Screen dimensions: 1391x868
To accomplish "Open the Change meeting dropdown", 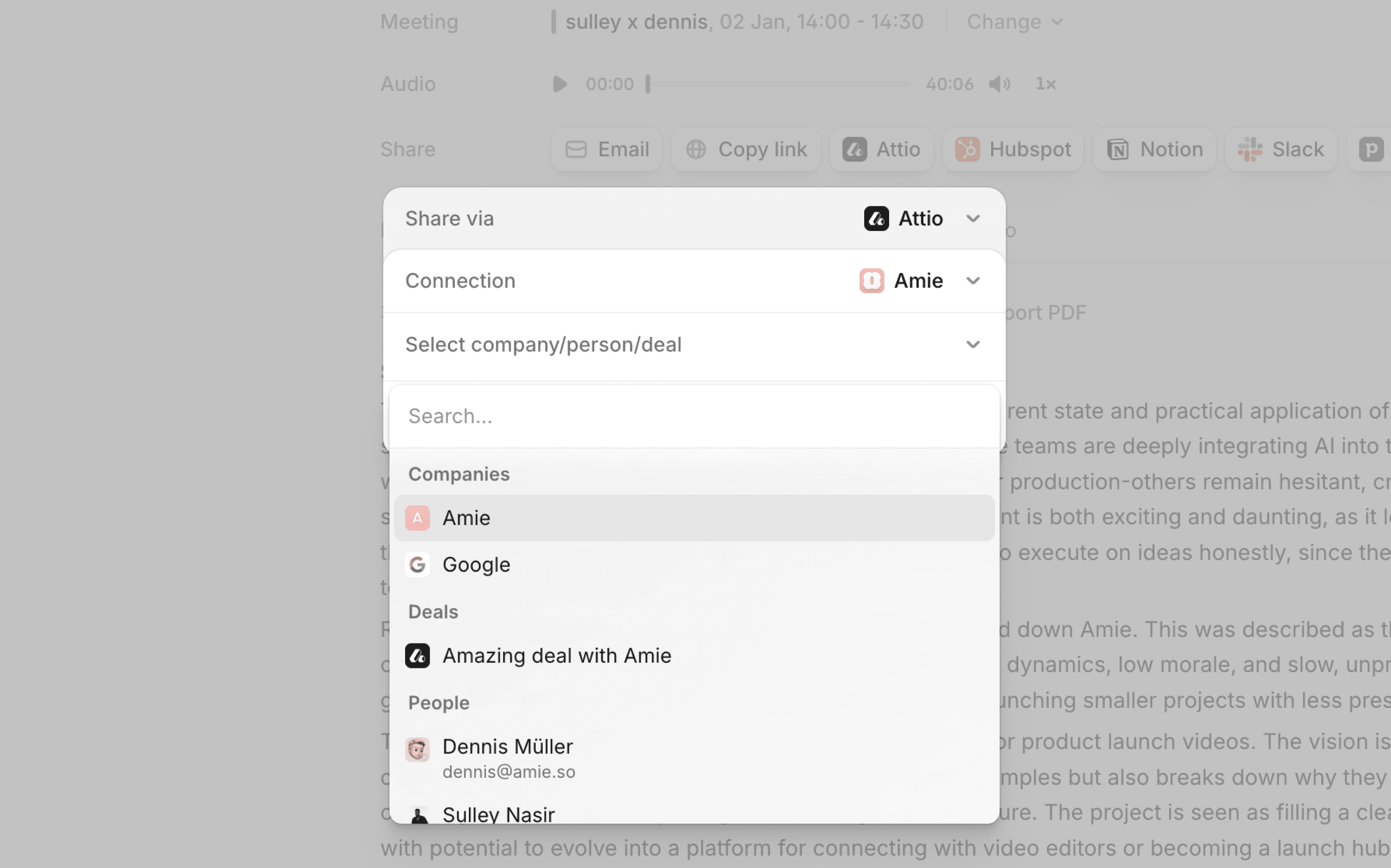I will 1015,22.
